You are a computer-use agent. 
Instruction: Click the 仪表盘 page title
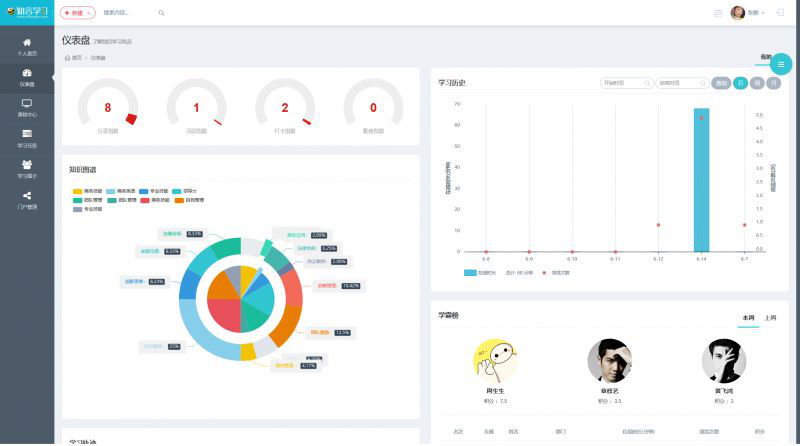[x=76, y=40]
